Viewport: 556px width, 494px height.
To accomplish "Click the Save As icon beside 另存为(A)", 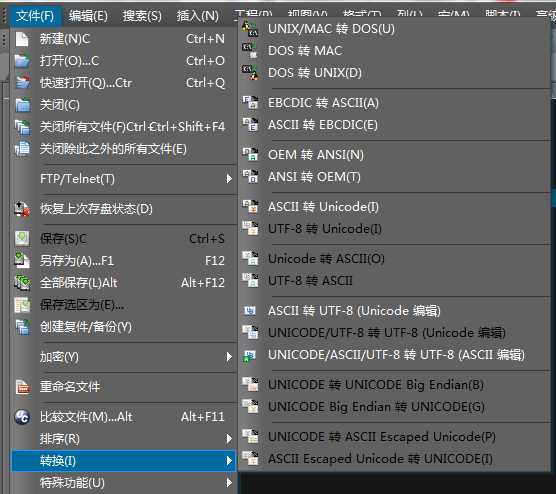I will [x=22, y=261].
